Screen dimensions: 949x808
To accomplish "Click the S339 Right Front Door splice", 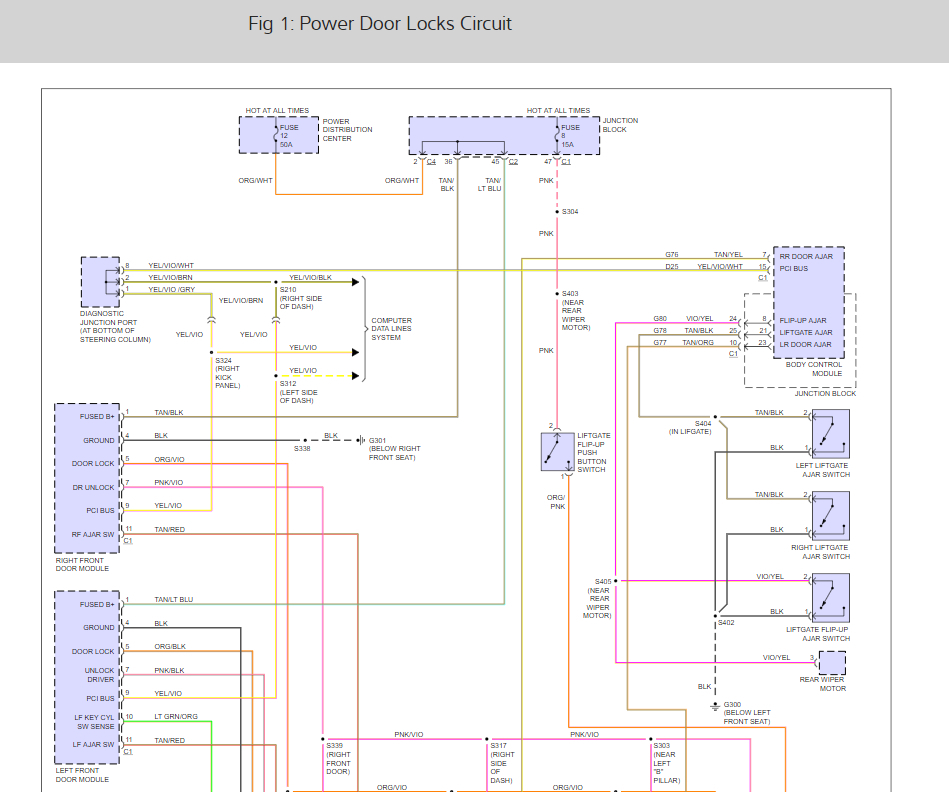I will coord(322,739).
